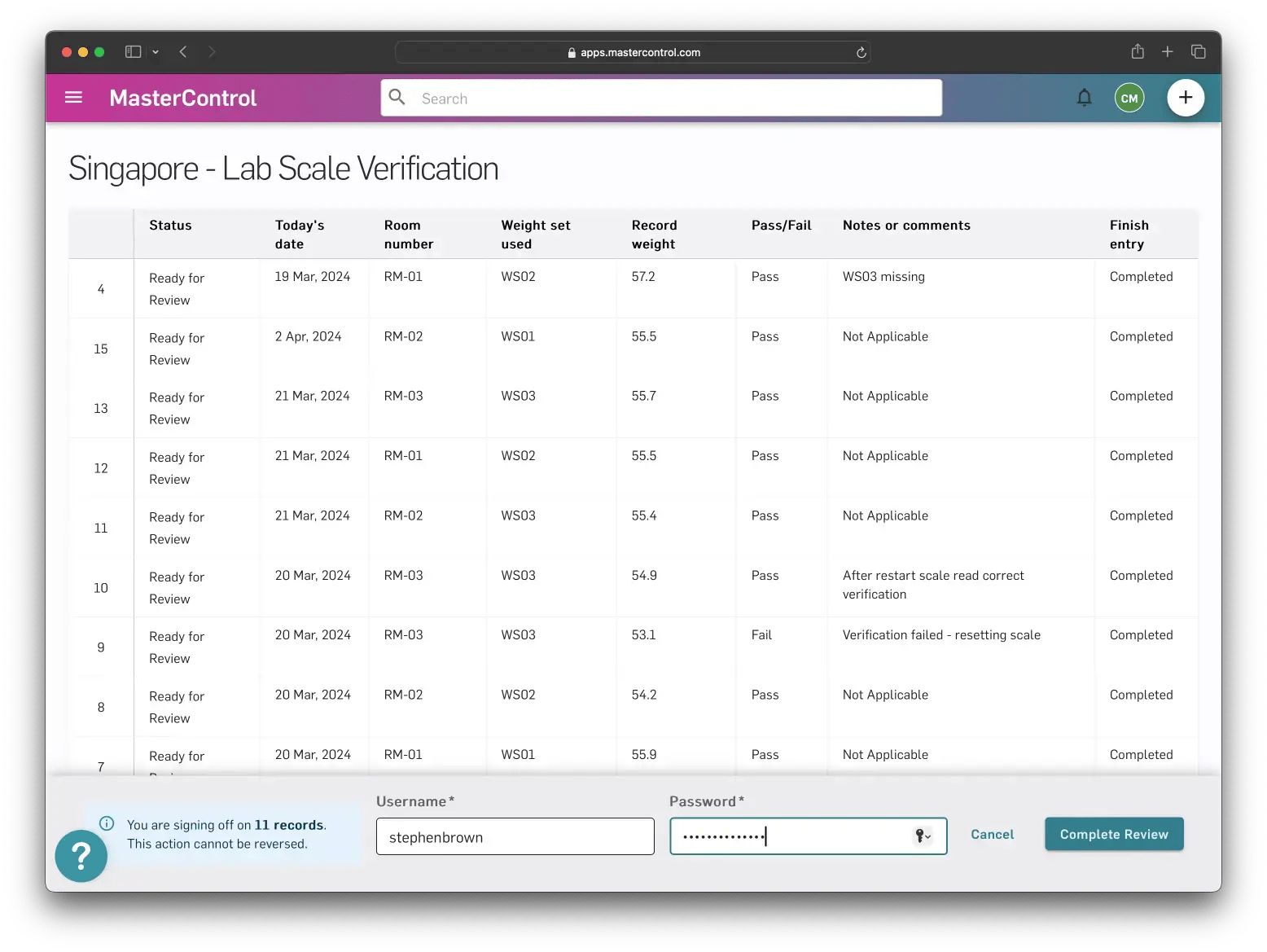1267x952 pixels.
Task: Click the Completed cell in row 4
Action: point(1141,277)
